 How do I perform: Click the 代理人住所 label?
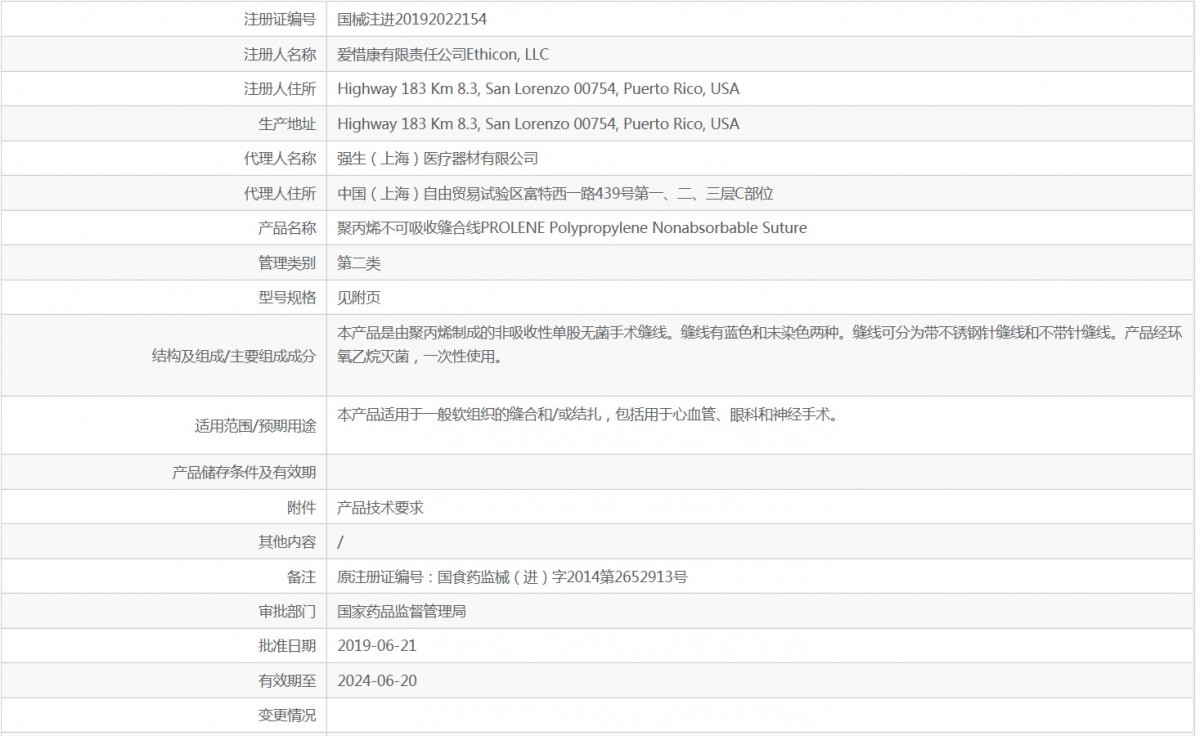point(280,193)
